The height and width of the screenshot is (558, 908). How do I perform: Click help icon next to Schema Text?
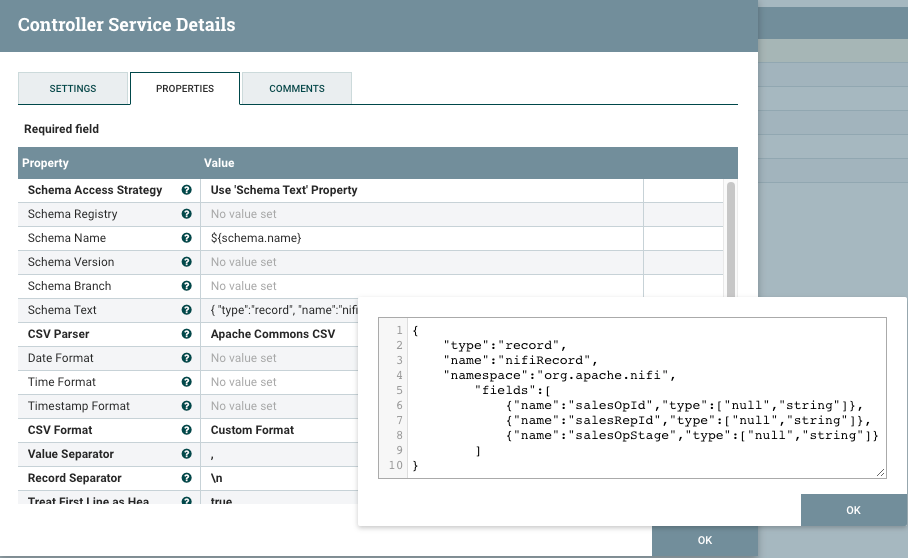187,310
